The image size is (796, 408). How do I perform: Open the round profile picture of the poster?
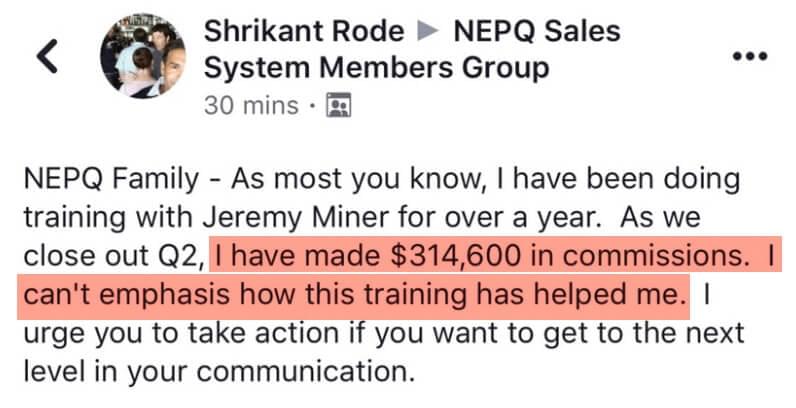[143, 56]
